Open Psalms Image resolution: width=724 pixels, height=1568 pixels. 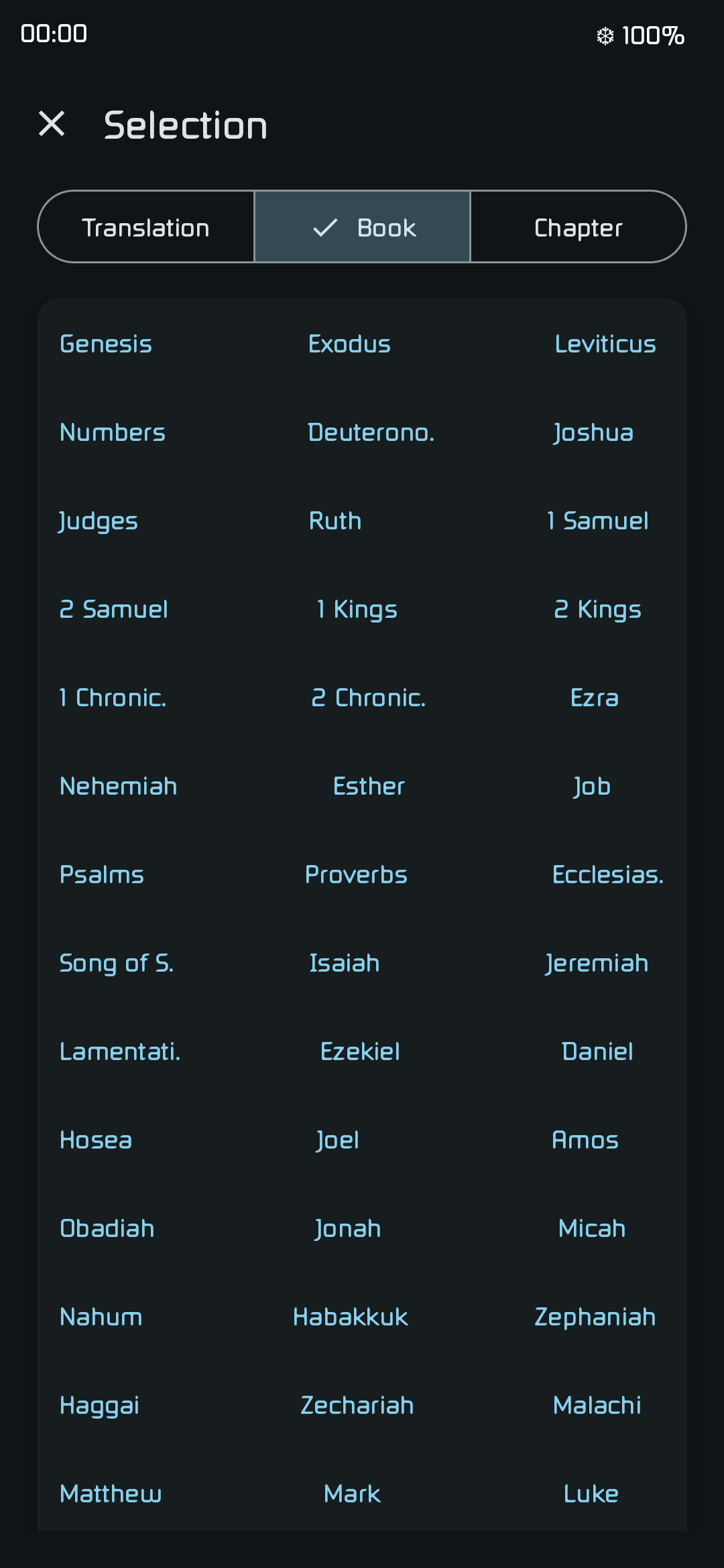[102, 874]
